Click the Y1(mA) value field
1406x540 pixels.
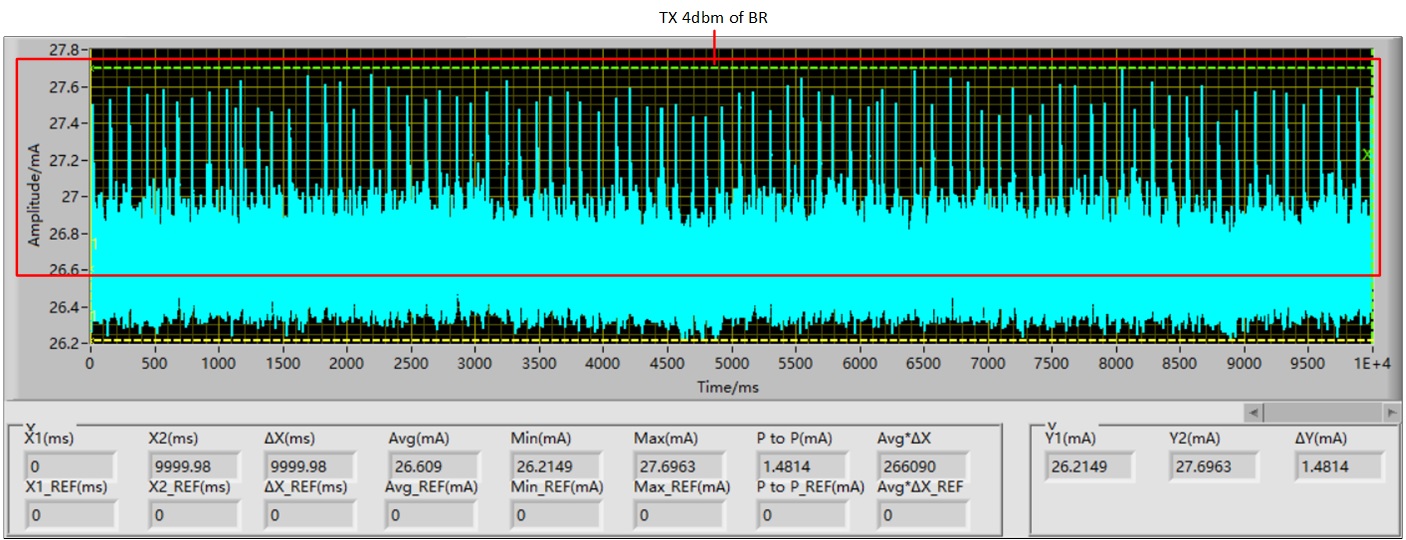coord(1090,466)
